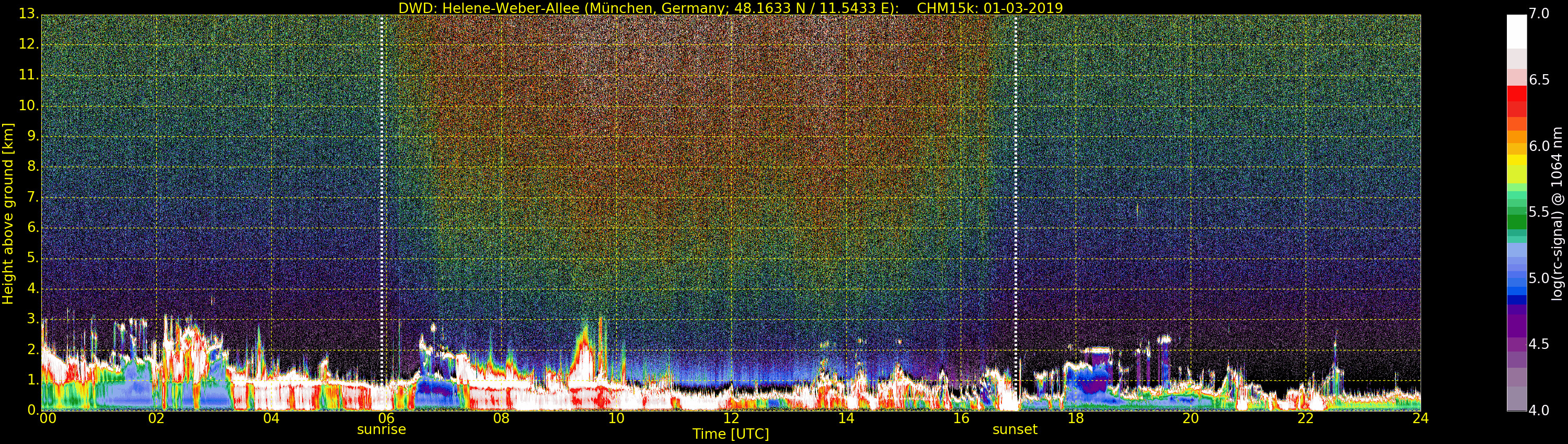The width and height of the screenshot is (1568, 444).
Task: Click the height axis tick "13."
Action: coord(28,14)
